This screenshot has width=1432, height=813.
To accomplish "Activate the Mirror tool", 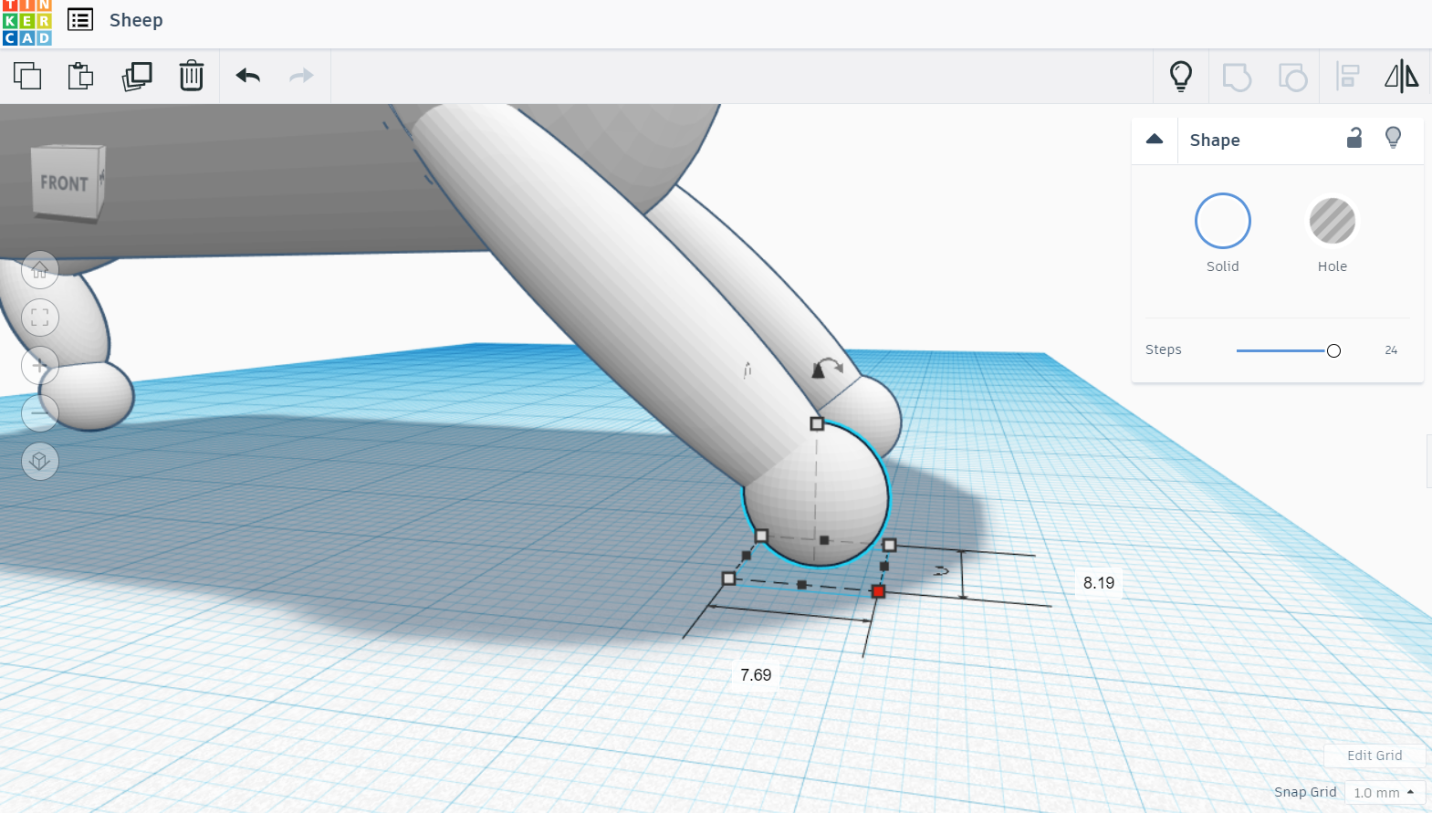I will tap(1402, 76).
